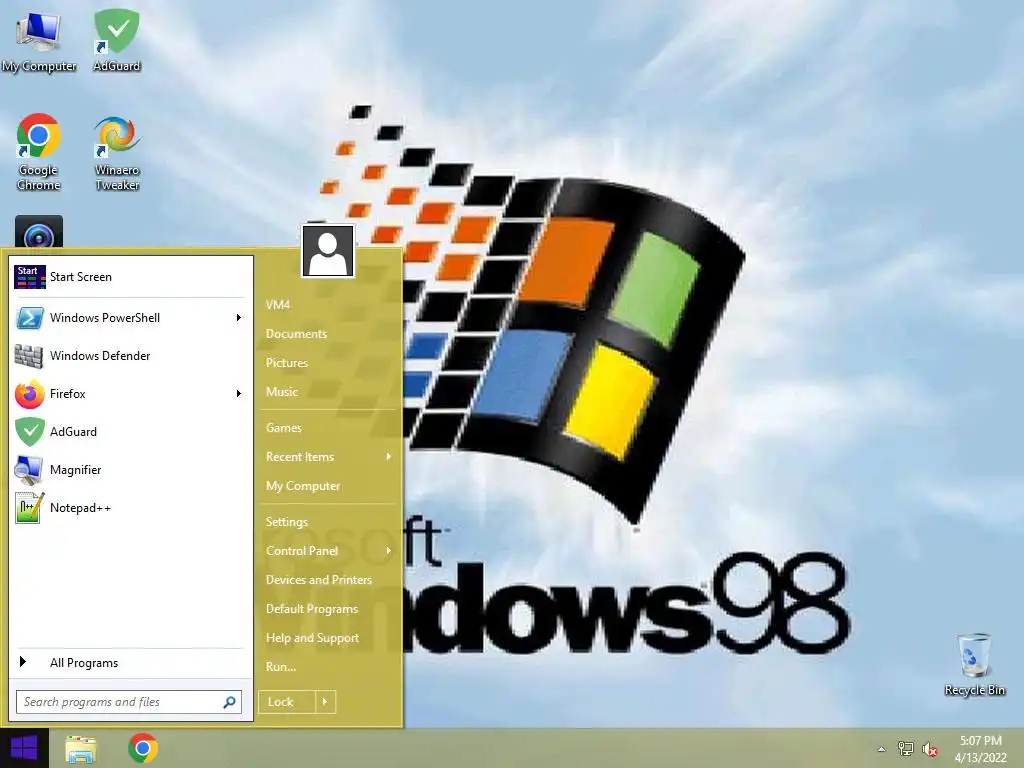The width and height of the screenshot is (1024, 768).
Task: Click the Search programs and files field
Action: click(x=129, y=702)
